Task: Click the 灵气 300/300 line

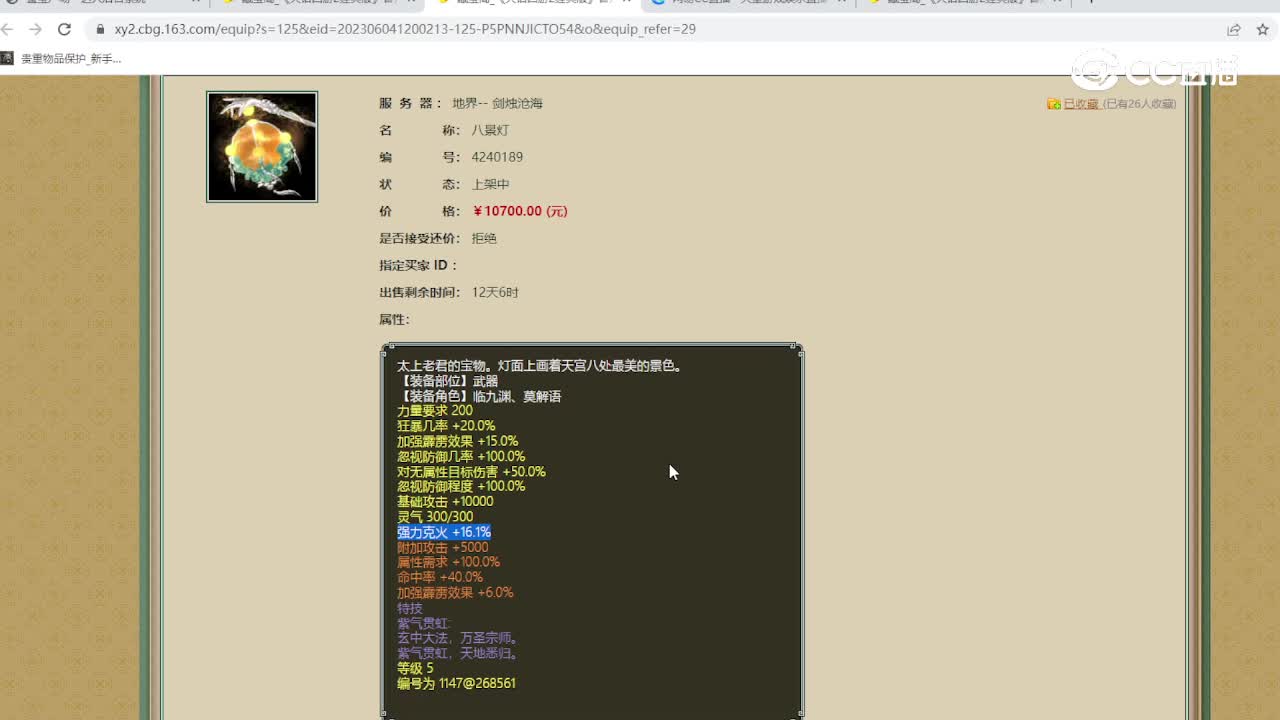Action: point(435,517)
